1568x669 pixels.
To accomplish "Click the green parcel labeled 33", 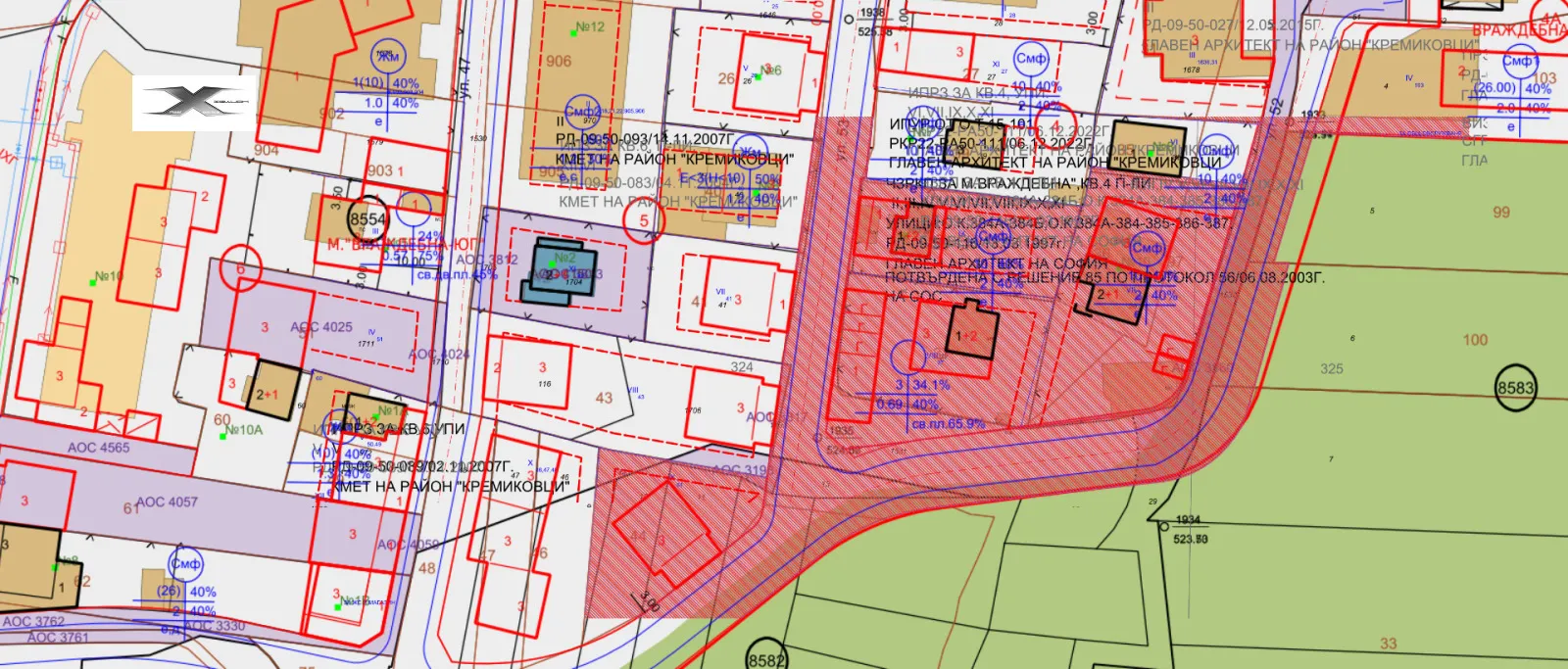I will [x=1389, y=644].
